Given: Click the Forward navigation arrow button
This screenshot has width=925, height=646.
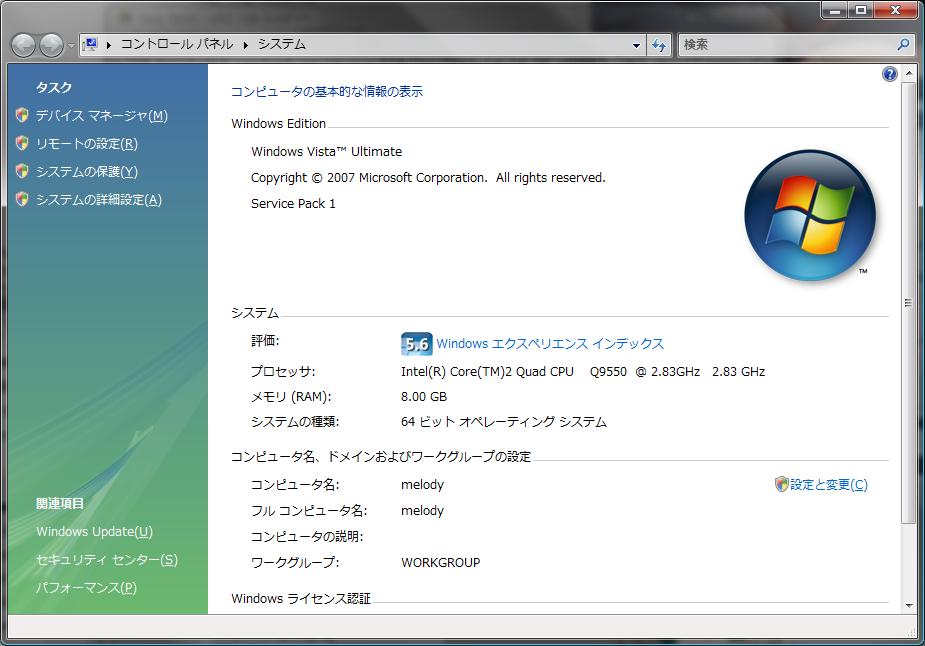Looking at the screenshot, I should [x=51, y=45].
